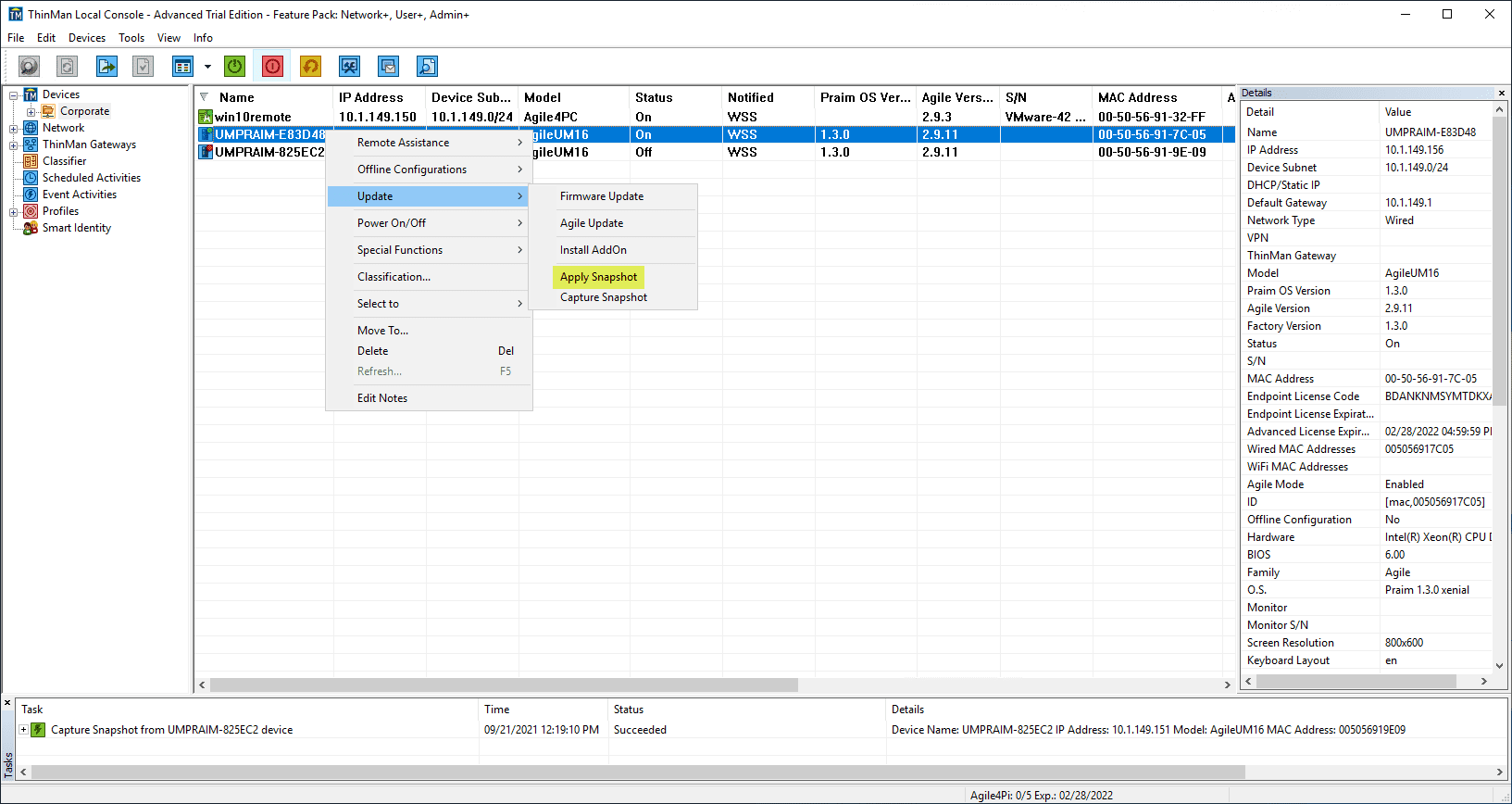Viewport: 1512px width, 804px height.
Task: Click the TM Devices tree icon
Action: coord(31,94)
